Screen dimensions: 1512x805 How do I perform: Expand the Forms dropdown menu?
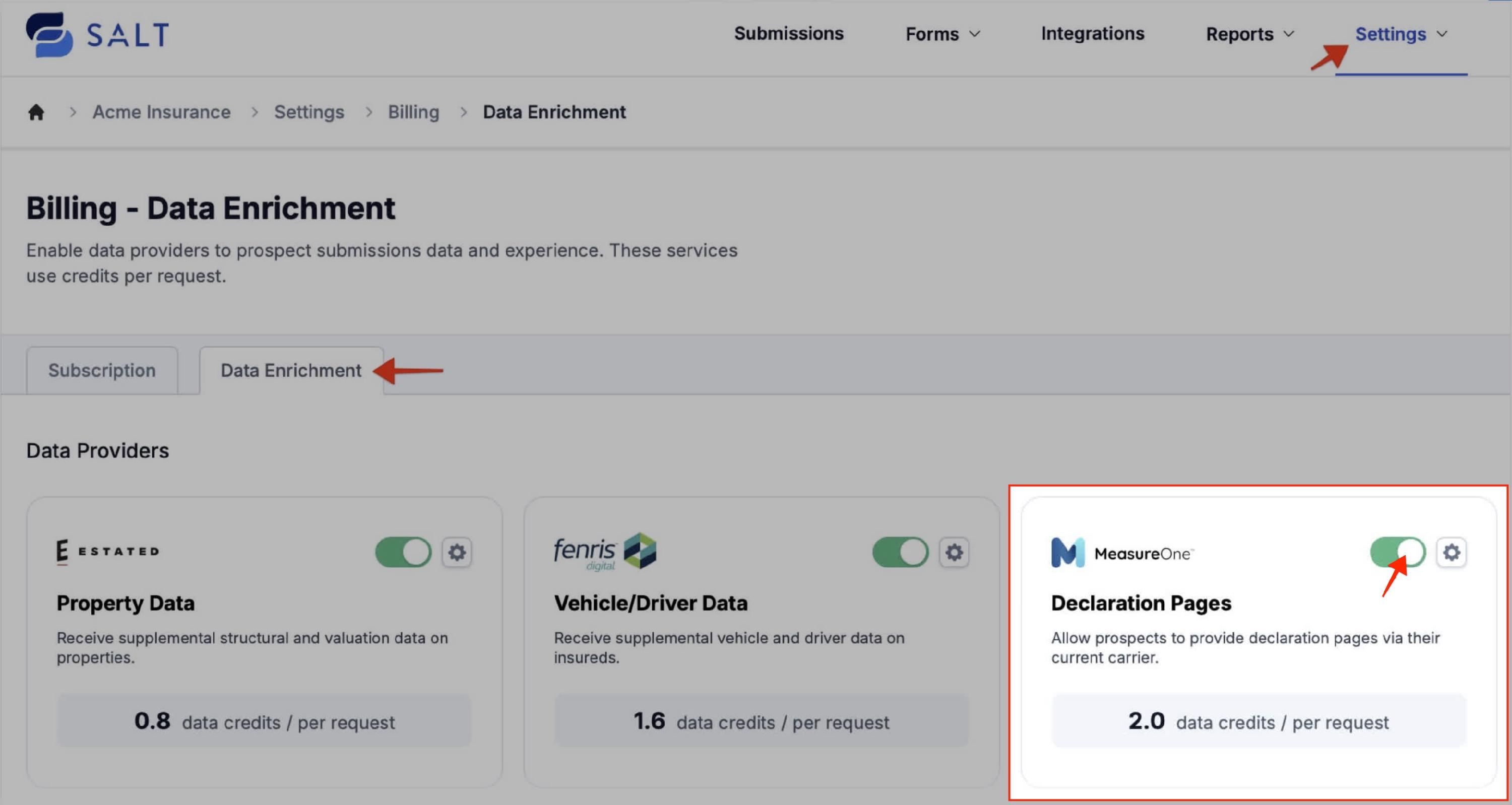click(942, 34)
